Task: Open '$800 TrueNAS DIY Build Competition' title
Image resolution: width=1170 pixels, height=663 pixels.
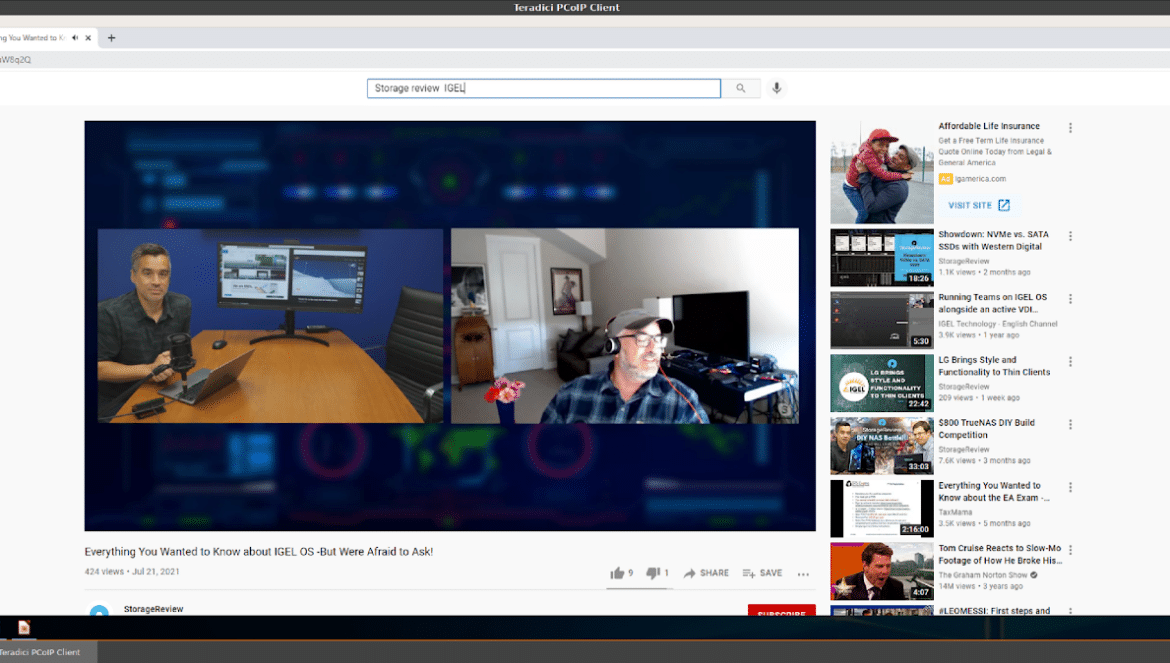Action: (986, 428)
